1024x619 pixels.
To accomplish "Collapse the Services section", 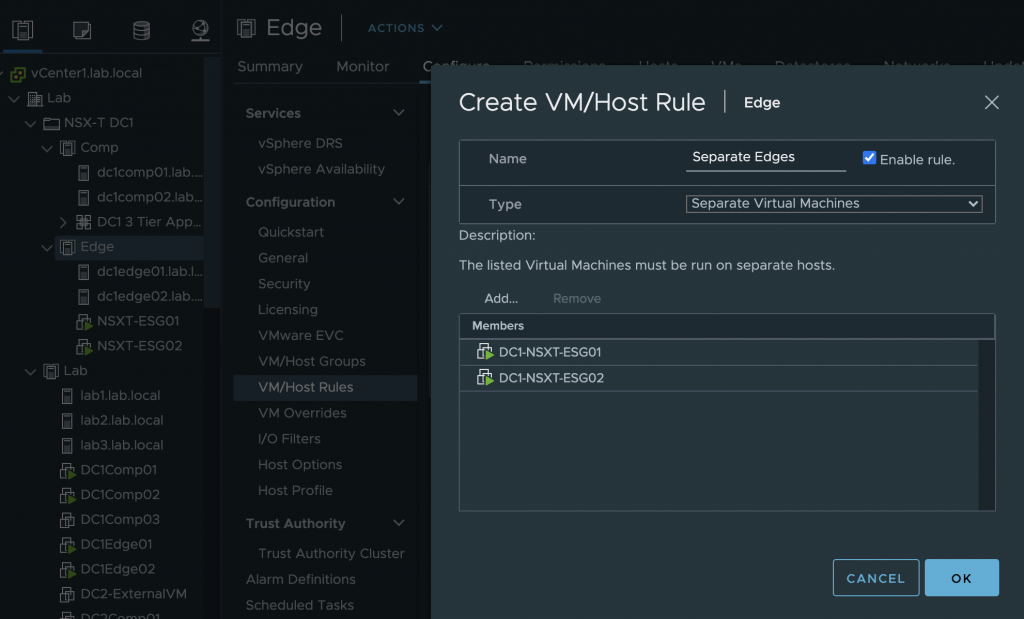I will (398, 113).
